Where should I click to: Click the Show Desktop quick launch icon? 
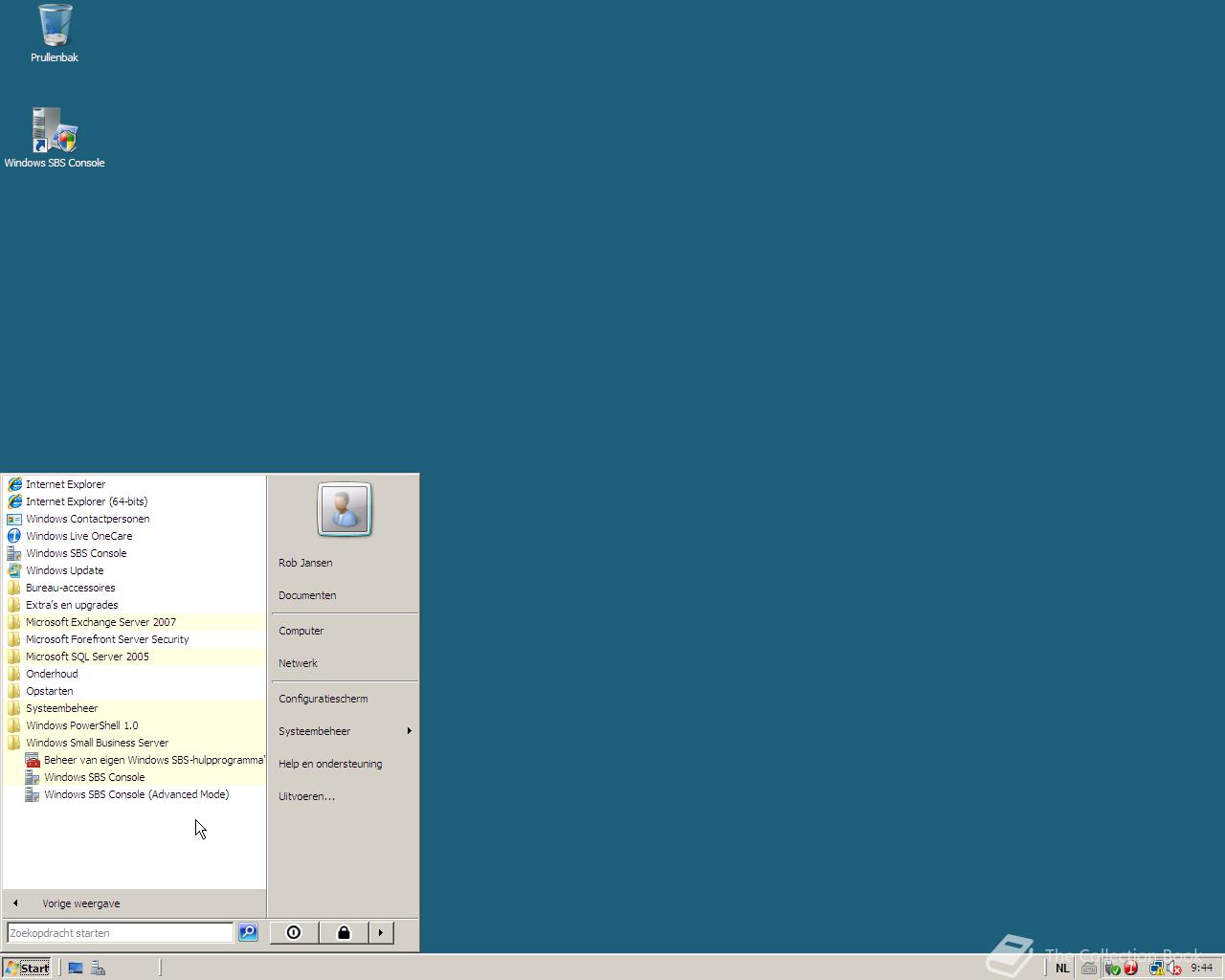coord(76,968)
